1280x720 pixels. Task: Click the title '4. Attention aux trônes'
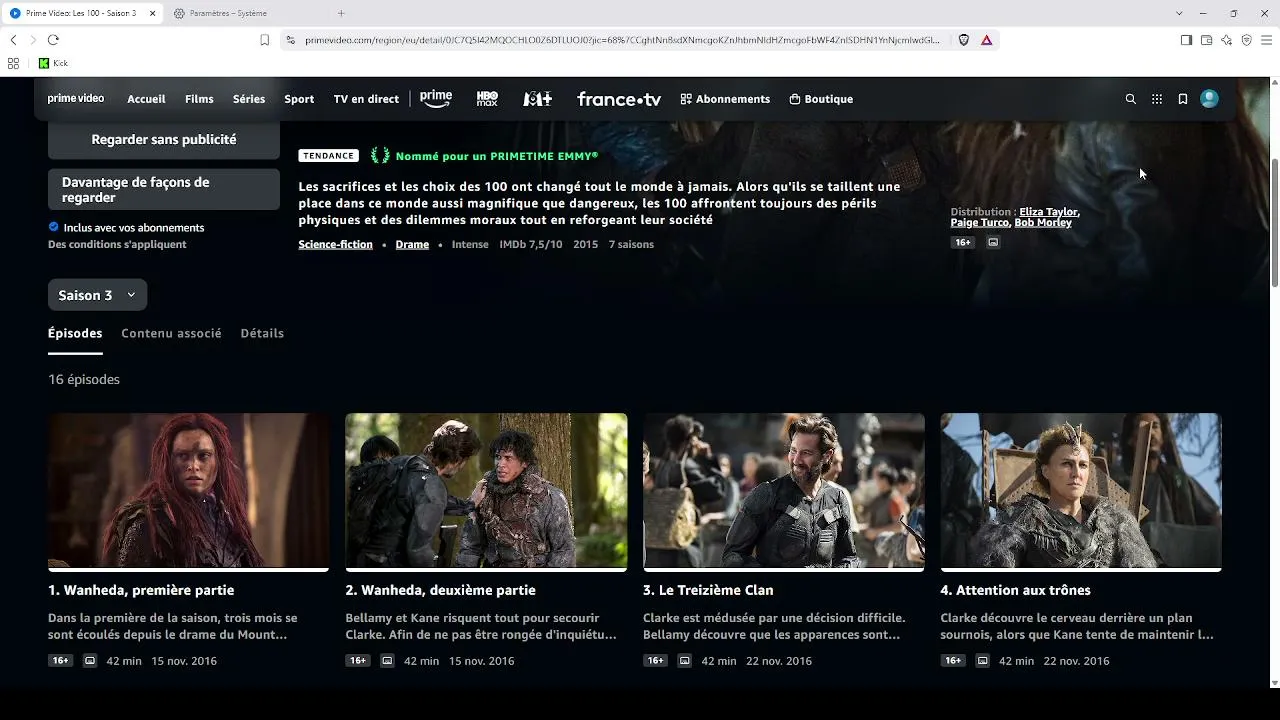(x=1015, y=590)
